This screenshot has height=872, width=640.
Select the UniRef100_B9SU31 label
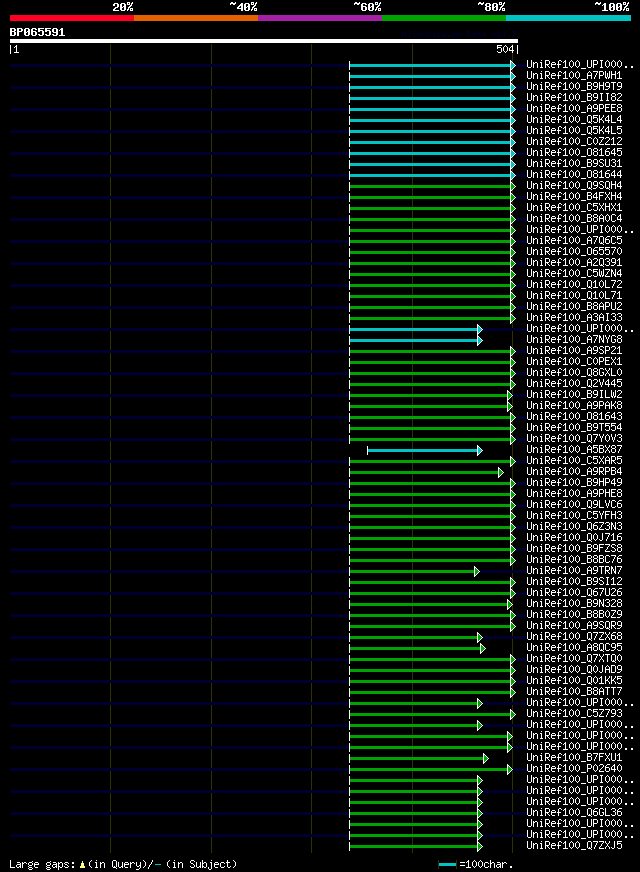coord(574,164)
